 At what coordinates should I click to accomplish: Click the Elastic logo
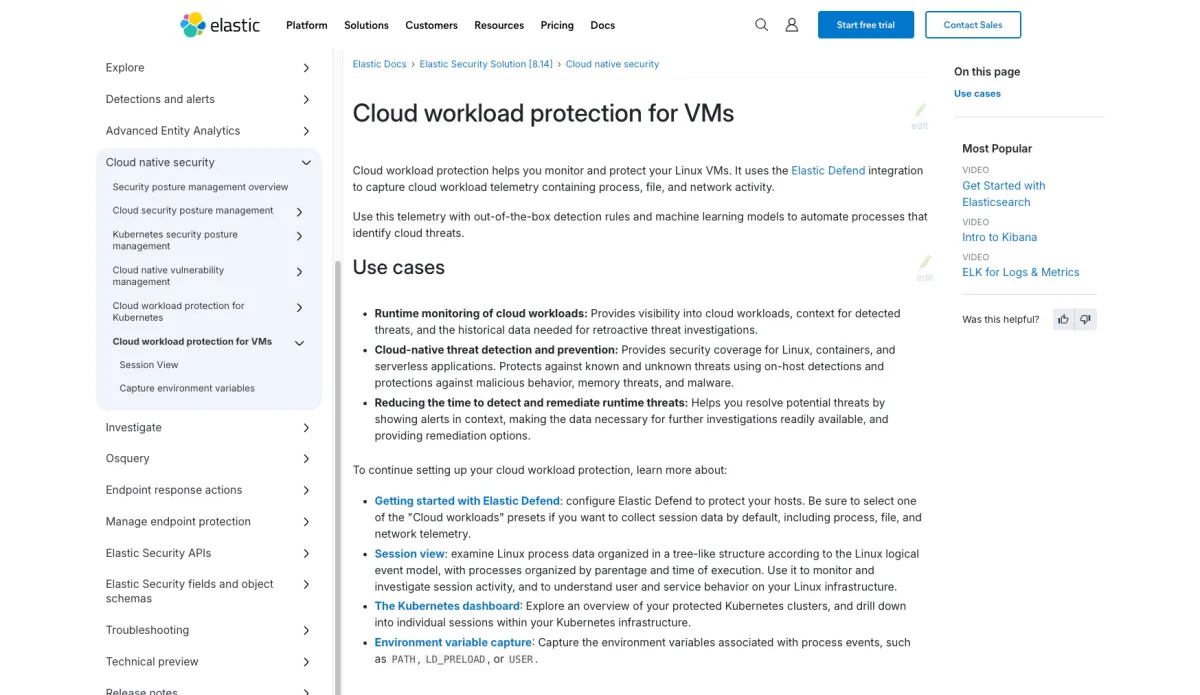pos(220,25)
